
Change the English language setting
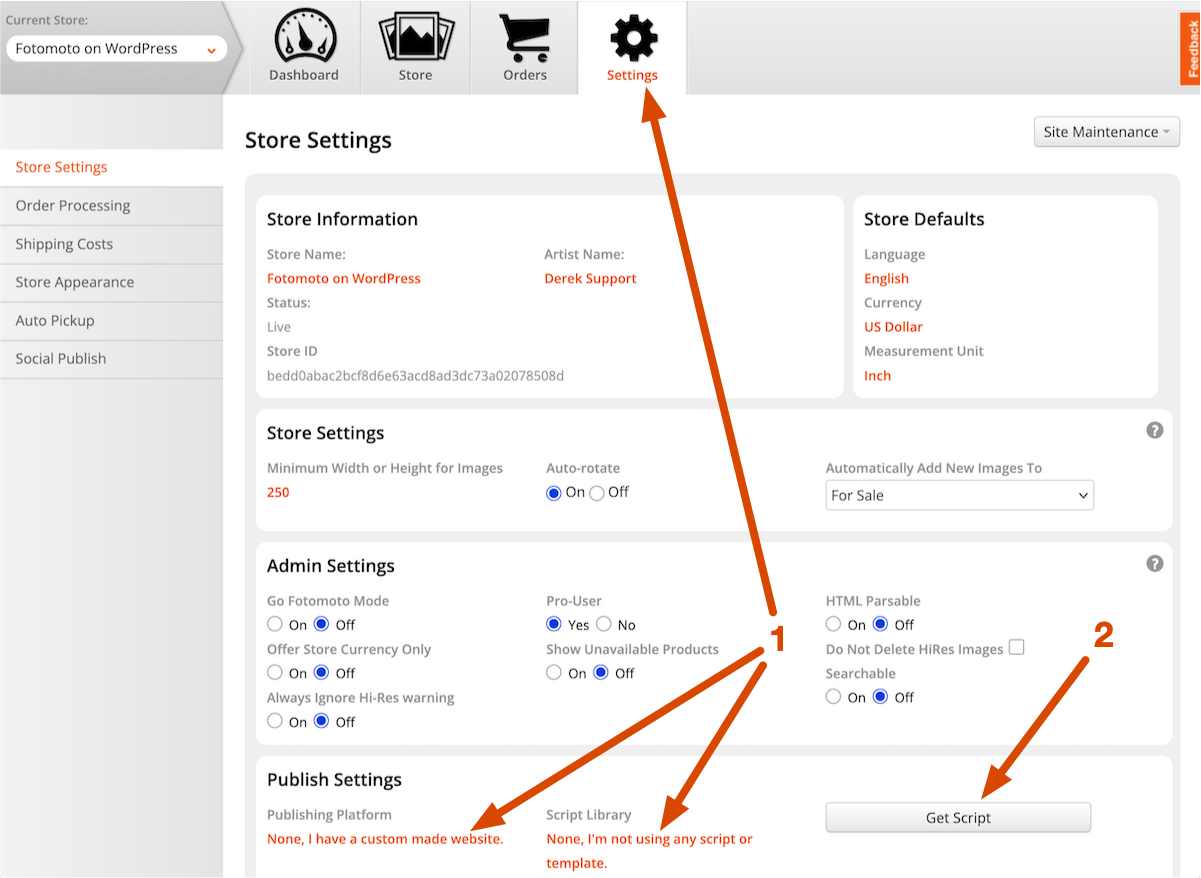tap(886, 279)
